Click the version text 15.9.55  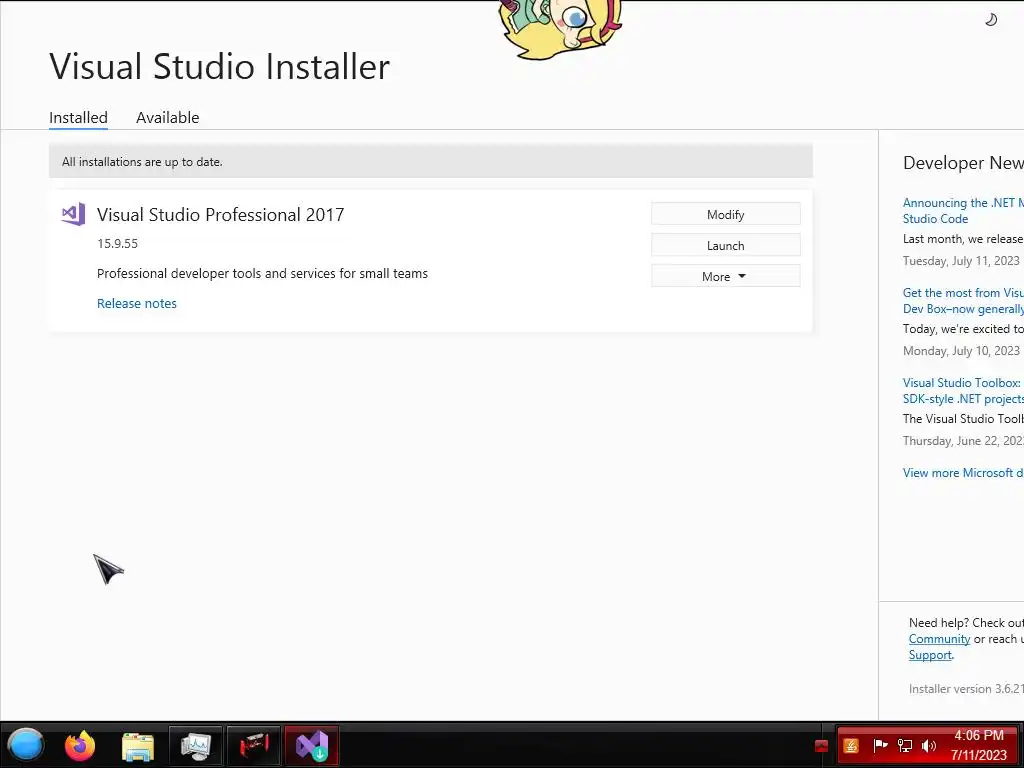[x=118, y=244]
